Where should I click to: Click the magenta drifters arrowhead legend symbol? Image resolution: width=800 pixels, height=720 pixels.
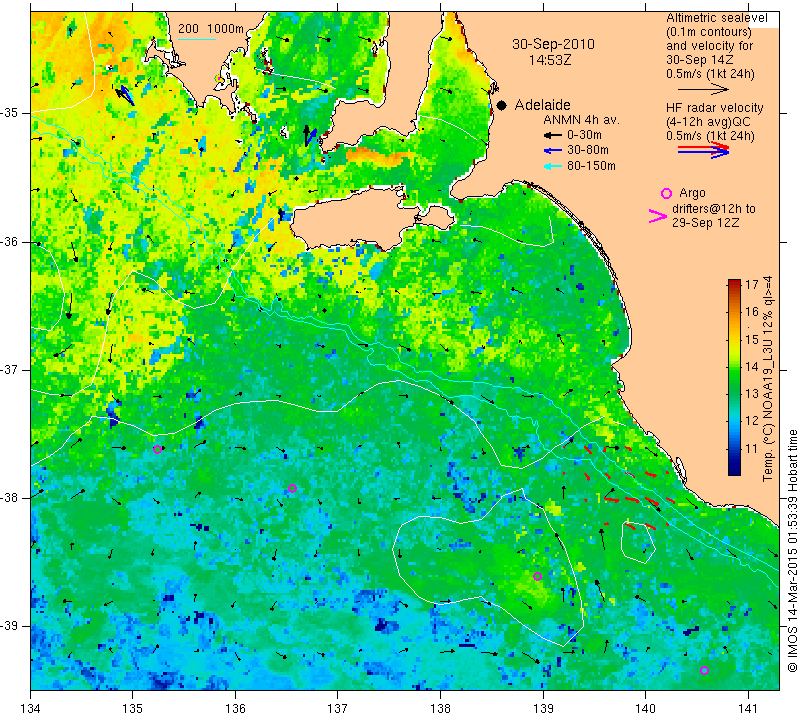[658, 216]
